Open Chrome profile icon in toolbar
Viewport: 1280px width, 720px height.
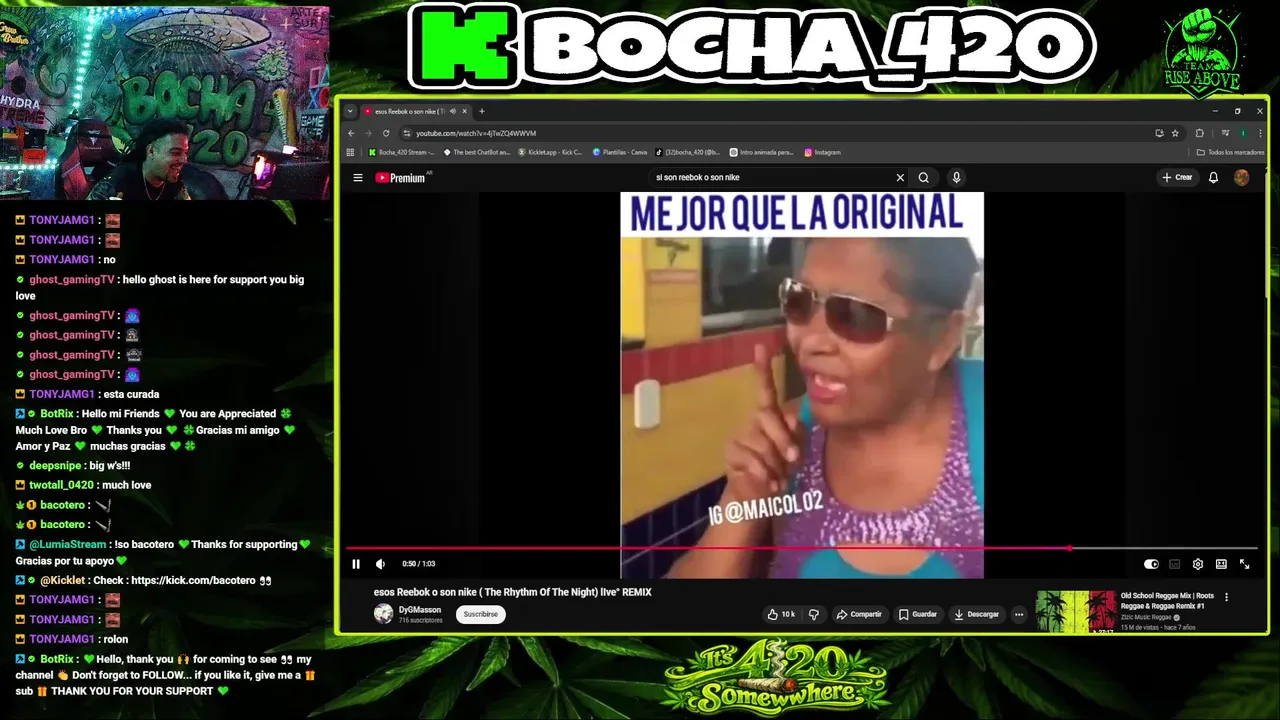pyautogui.click(x=1243, y=133)
